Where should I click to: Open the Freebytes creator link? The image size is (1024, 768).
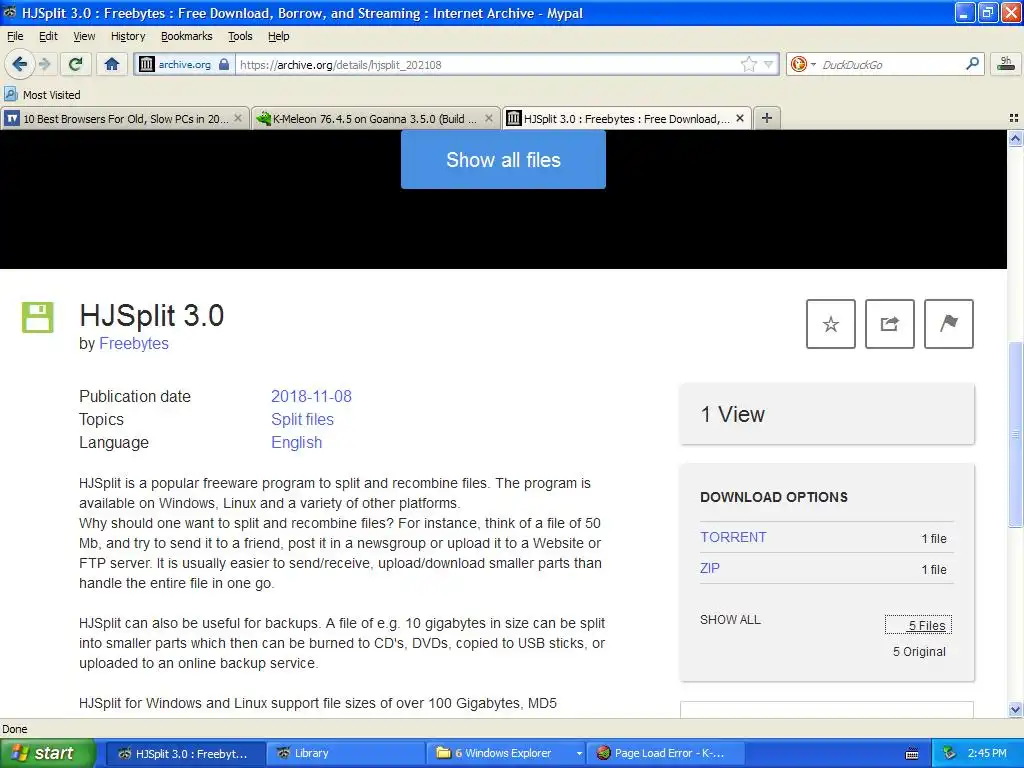pyautogui.click(x=134, y=344)
